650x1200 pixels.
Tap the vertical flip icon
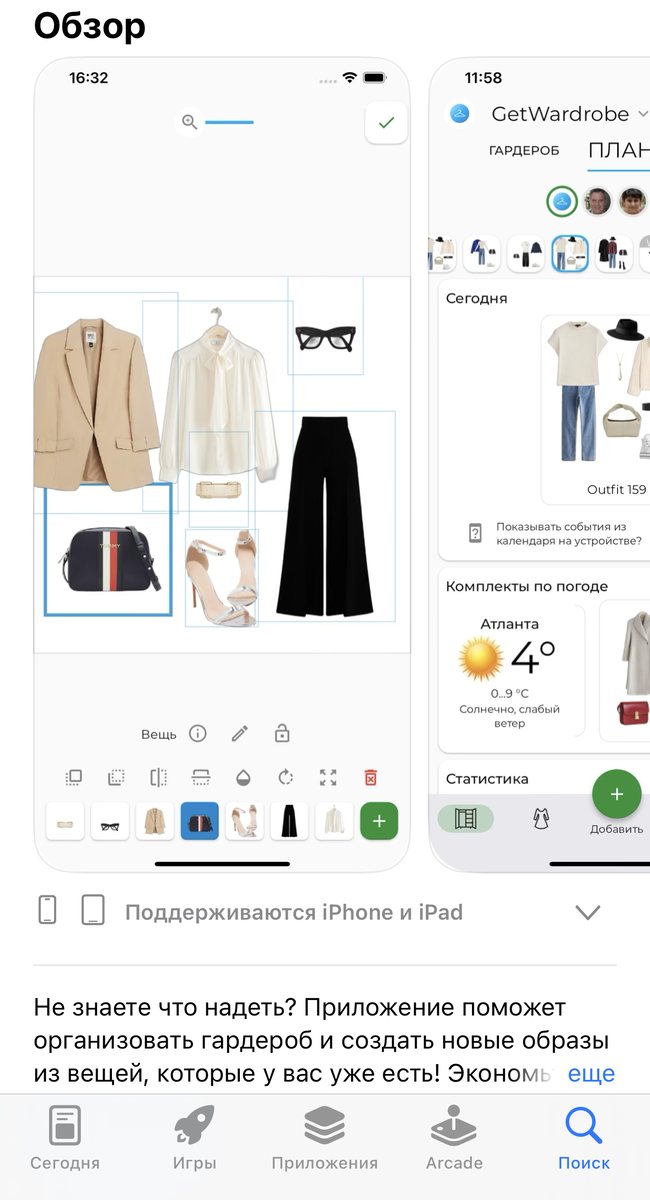pyautogui.click(x=200, y=777)
